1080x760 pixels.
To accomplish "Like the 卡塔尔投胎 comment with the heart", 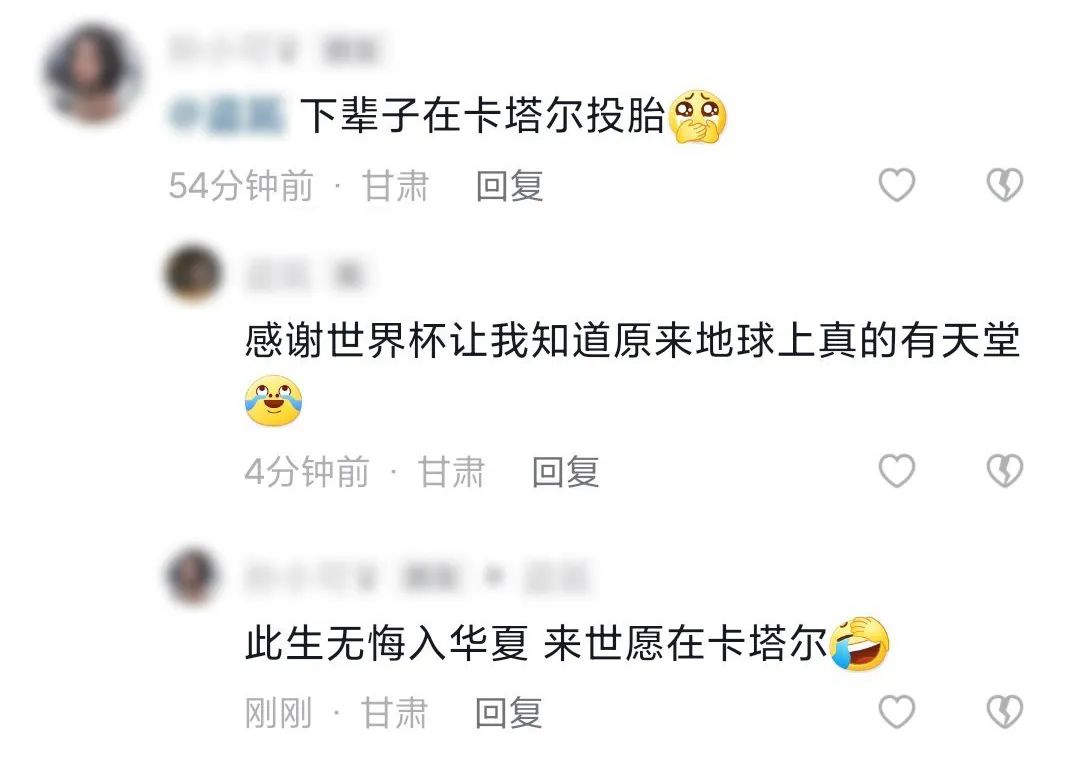I will tap(897, 185).
